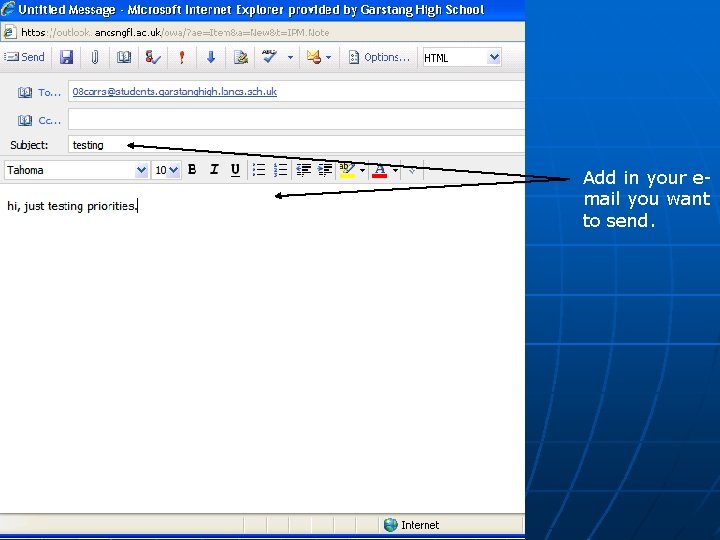This screenshot has width=720, height=540.
Task: Decrease indent icon
Action: [x=303, y=170]
